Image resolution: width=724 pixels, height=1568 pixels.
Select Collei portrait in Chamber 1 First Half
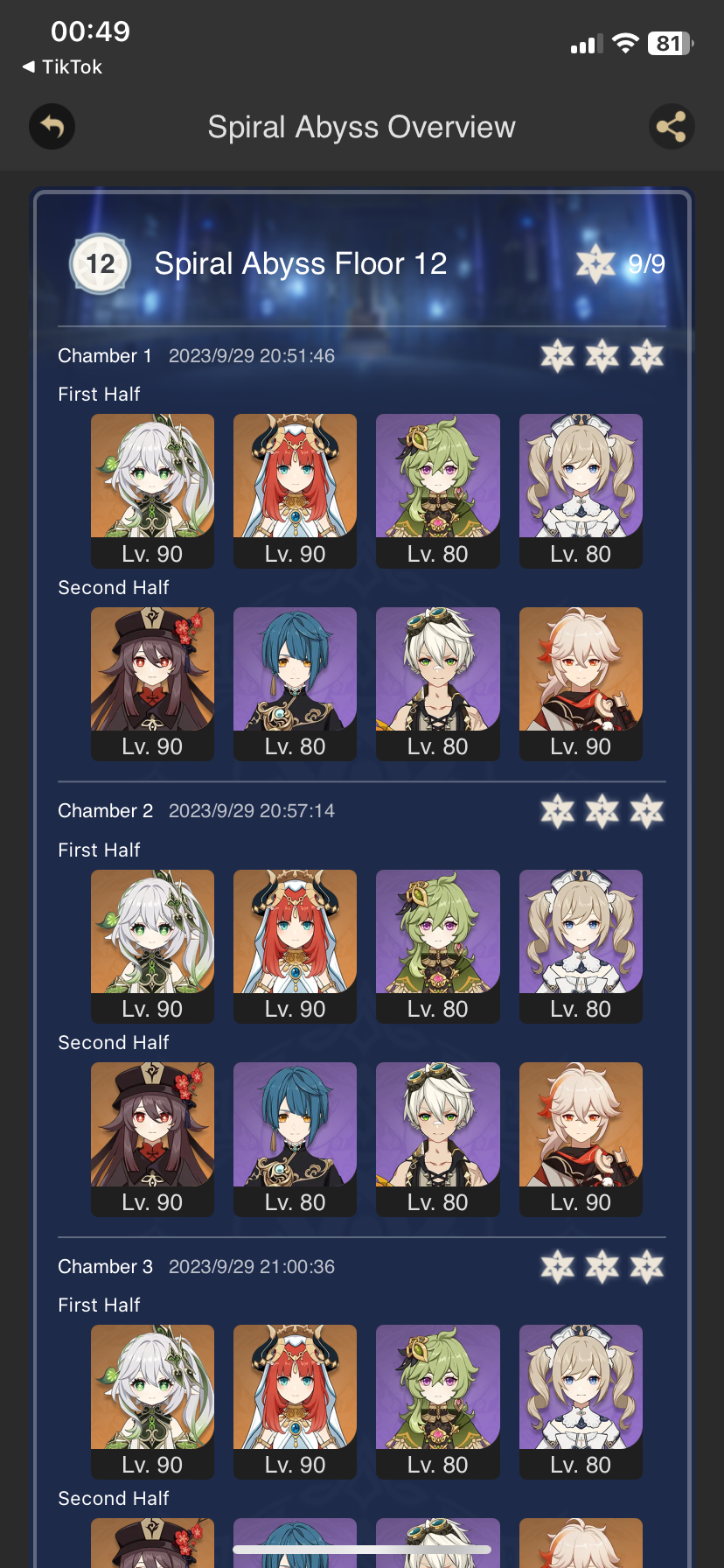(438, 491)
